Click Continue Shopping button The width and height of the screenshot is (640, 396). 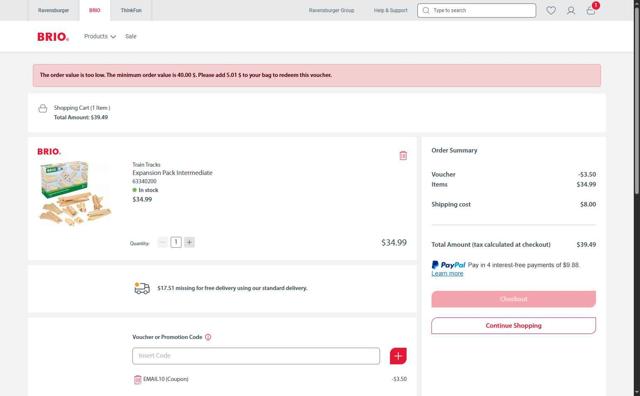513,326
